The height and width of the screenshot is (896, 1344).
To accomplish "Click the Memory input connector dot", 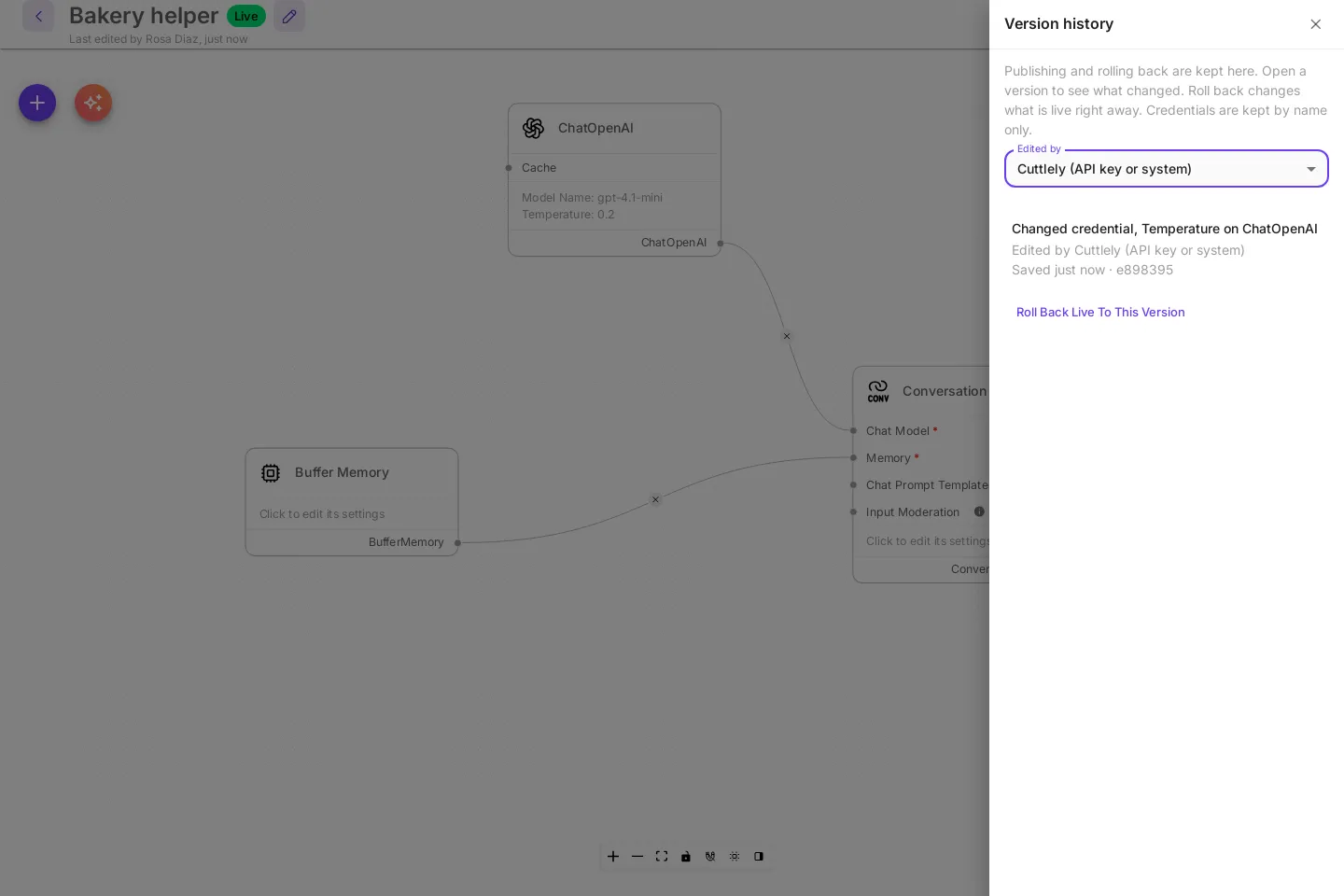I will click(853, 457).
